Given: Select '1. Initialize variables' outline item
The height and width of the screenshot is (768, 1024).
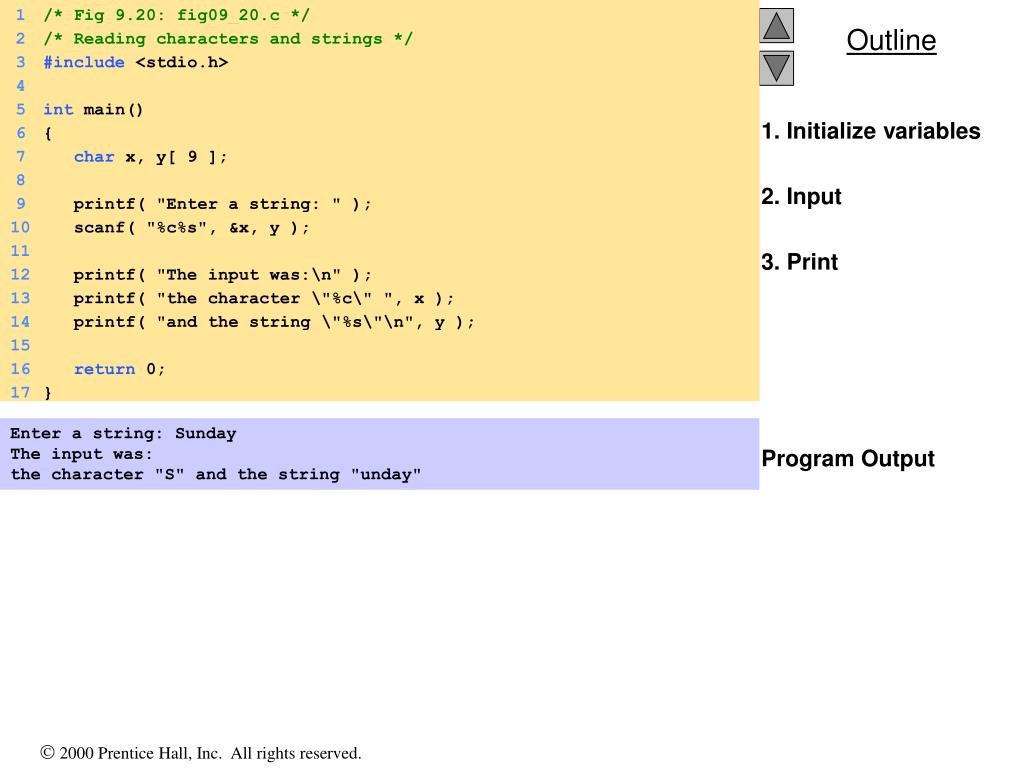Looking at the screenshot, I should pyautogui.click(x=871, y=131).
